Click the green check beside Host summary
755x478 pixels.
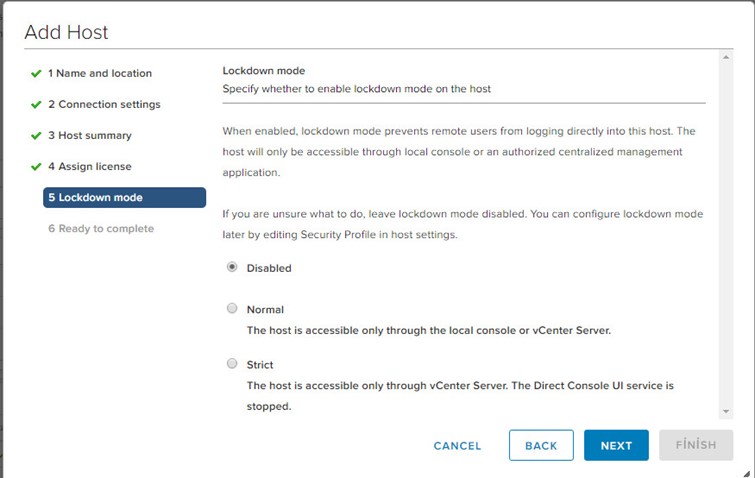[x=36, y=136]
